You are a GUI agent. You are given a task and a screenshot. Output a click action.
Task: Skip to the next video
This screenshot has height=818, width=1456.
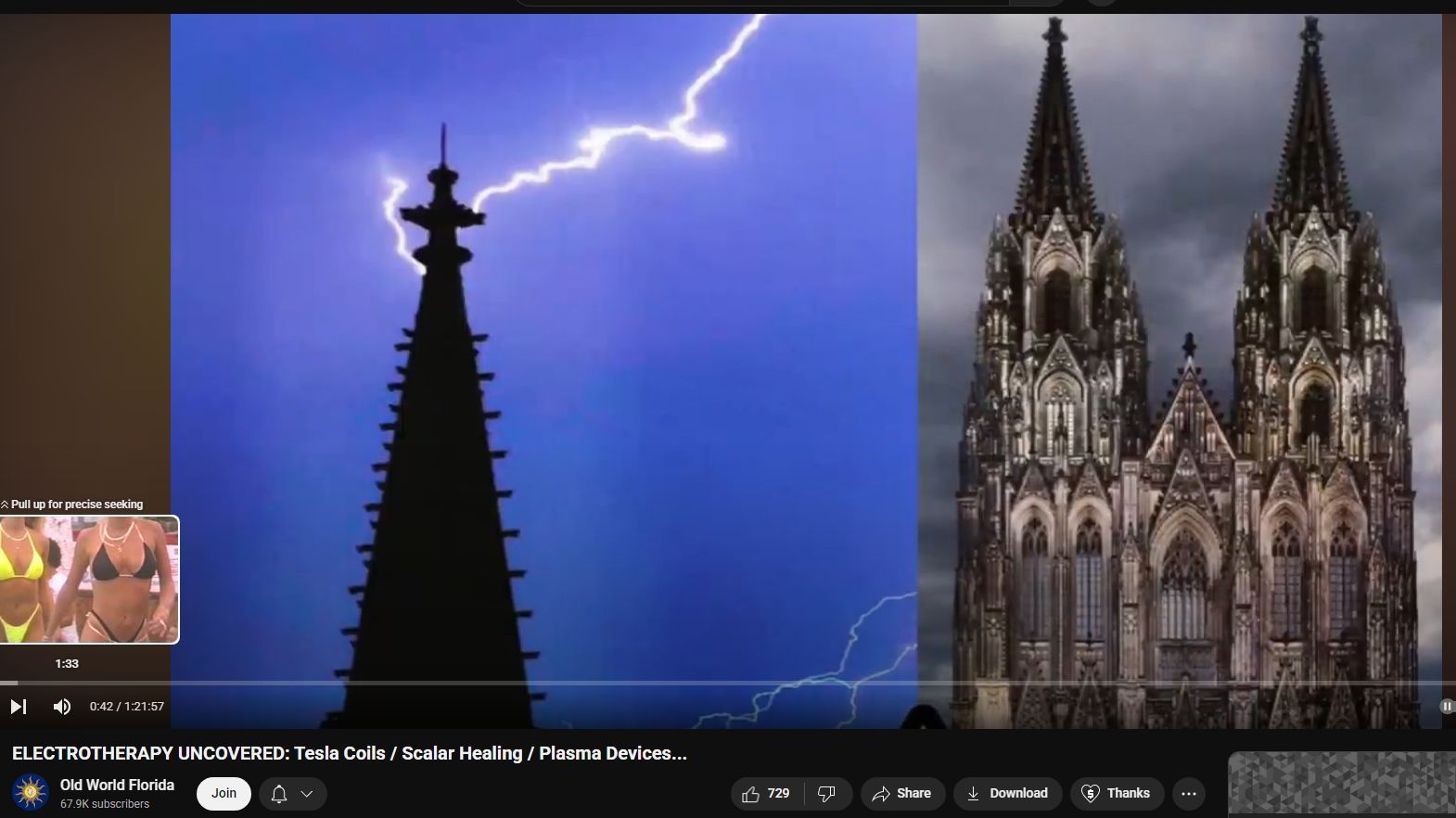(x=18, y=707)
